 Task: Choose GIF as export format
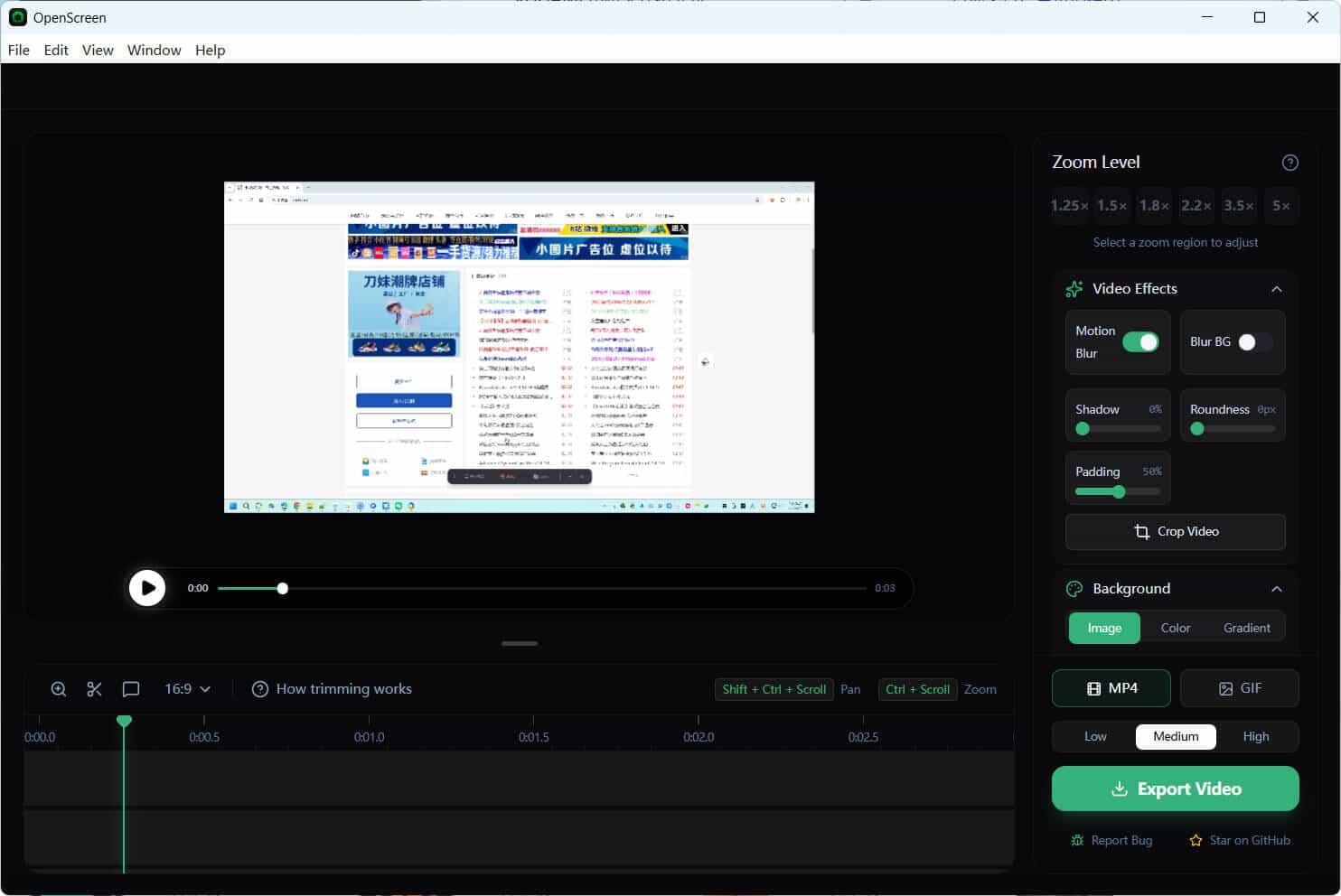(x=1239, y=687)
